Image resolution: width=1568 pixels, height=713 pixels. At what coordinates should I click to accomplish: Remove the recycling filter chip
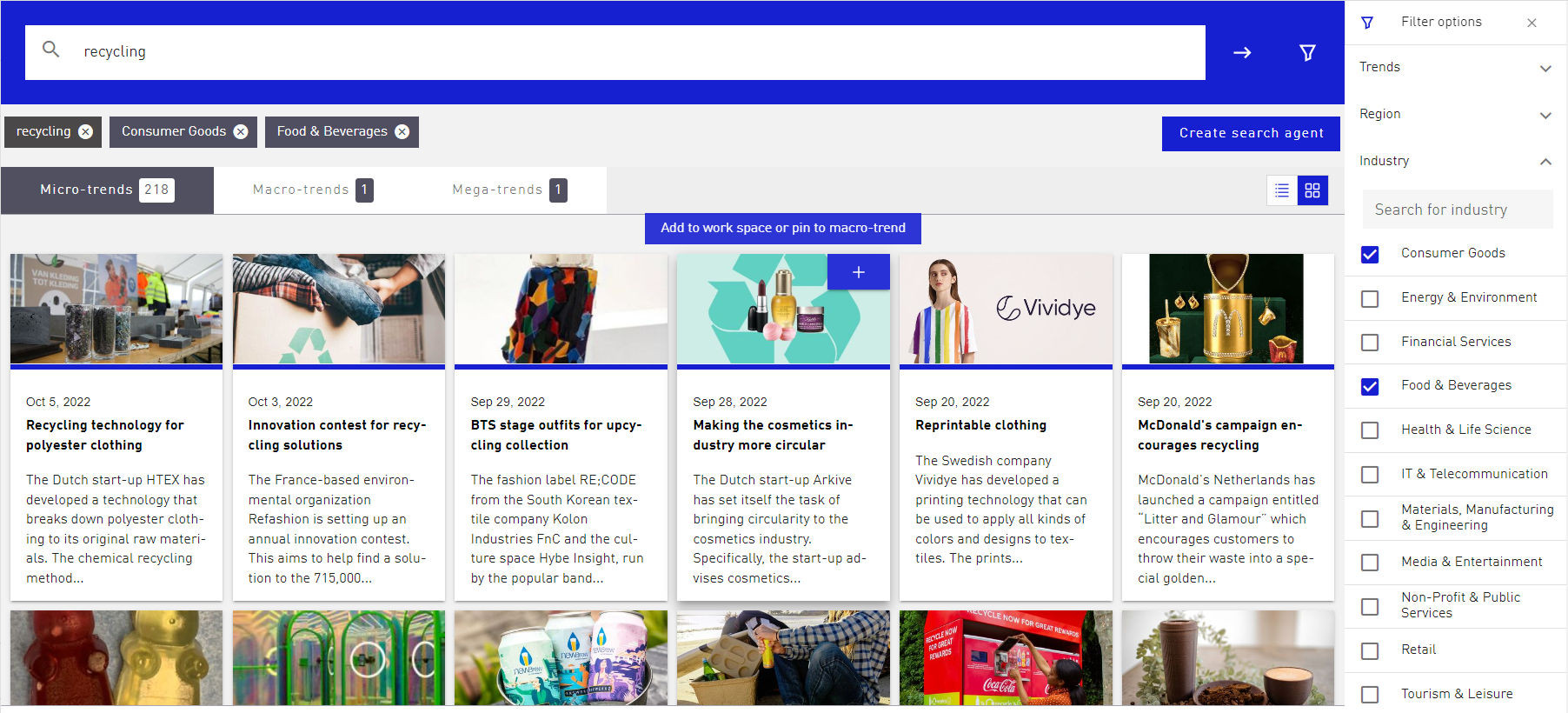(85, 131)
